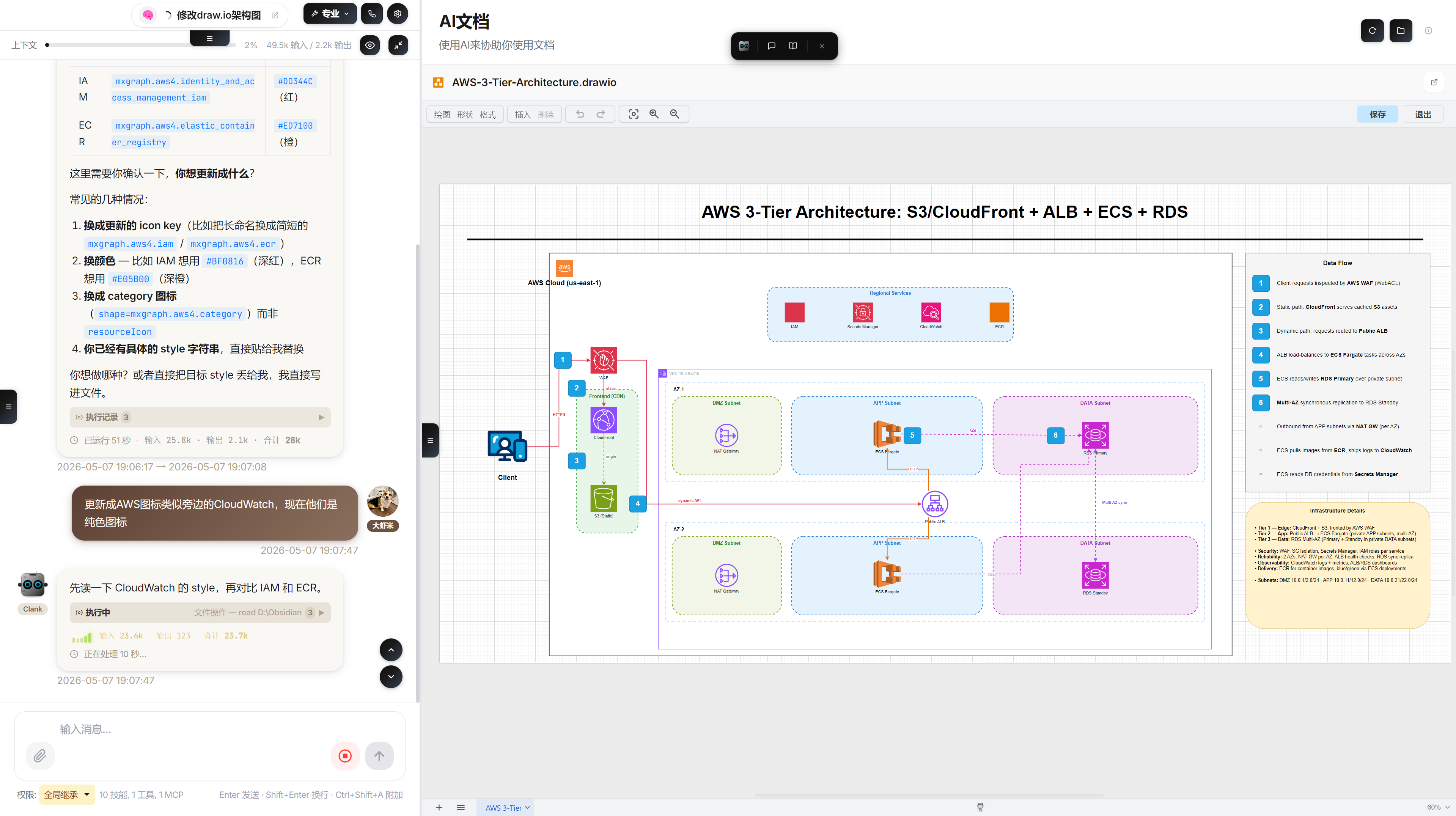The width and height of the screenshot is (1456, 816).
Task: Open chat settings gear icon
Action: coord(397,14)
